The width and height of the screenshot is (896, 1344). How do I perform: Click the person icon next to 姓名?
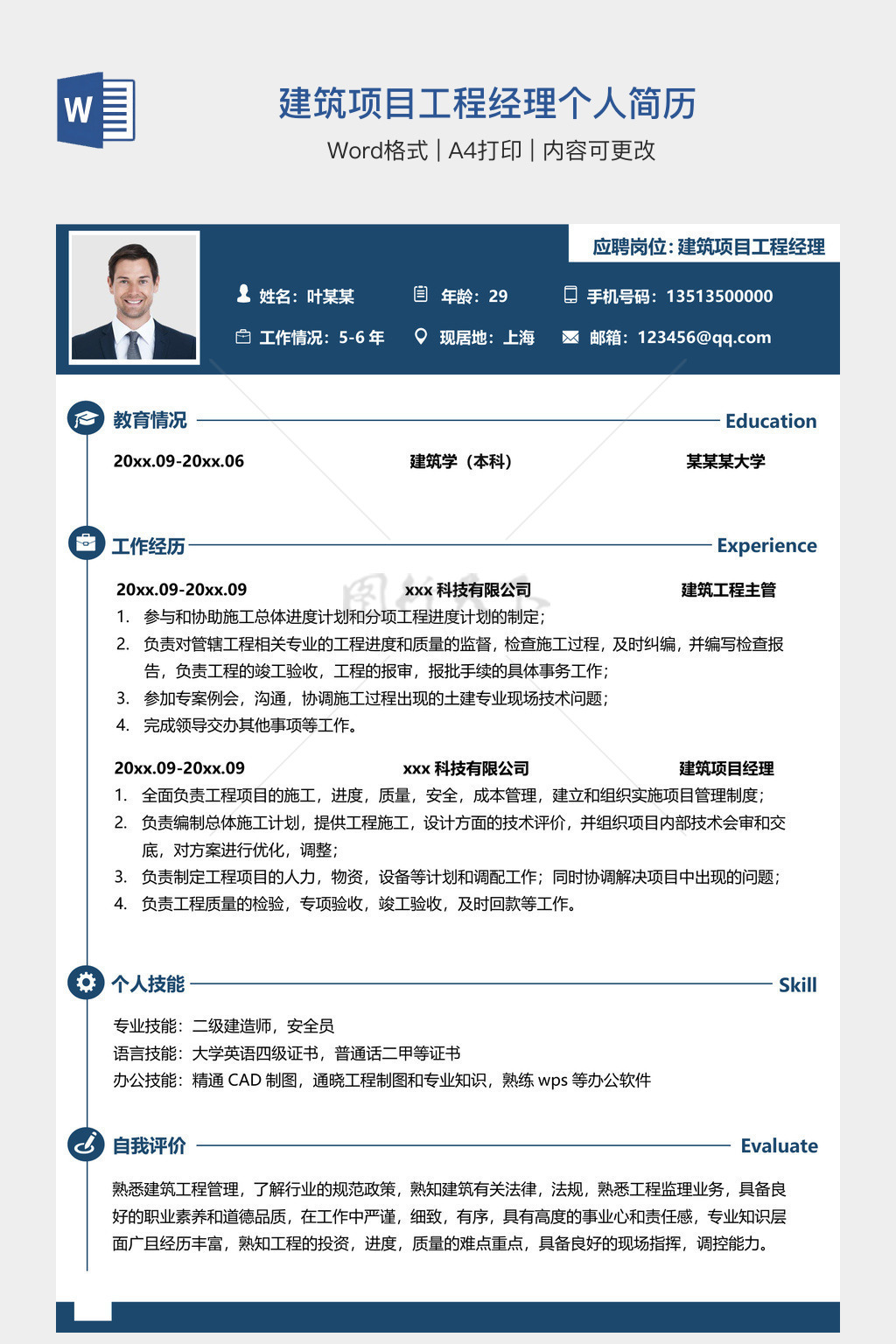tap(243, 295)
